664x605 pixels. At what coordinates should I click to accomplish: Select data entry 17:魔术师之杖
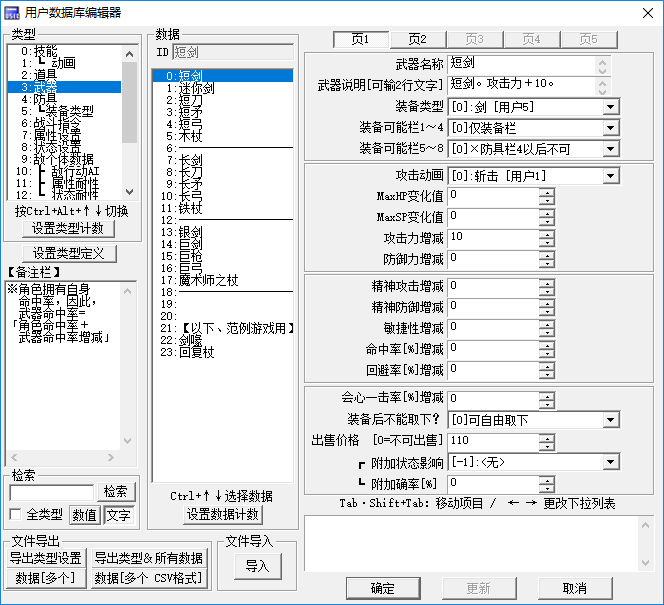click(x=223, y=280)
